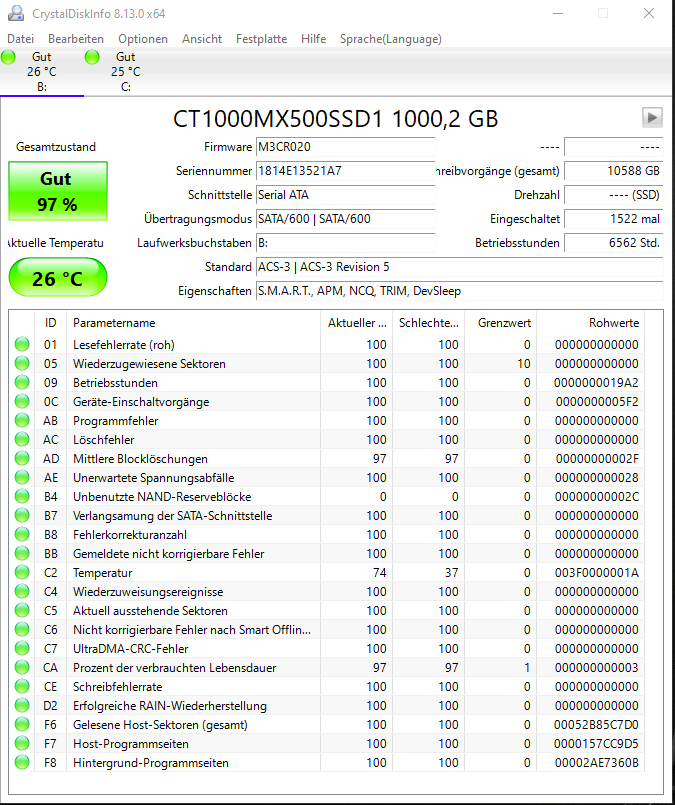This screenshot has width=675, height=805.
Task: Click status icon of row 09 Betriebsstunden
Action: tap(22, 382)
